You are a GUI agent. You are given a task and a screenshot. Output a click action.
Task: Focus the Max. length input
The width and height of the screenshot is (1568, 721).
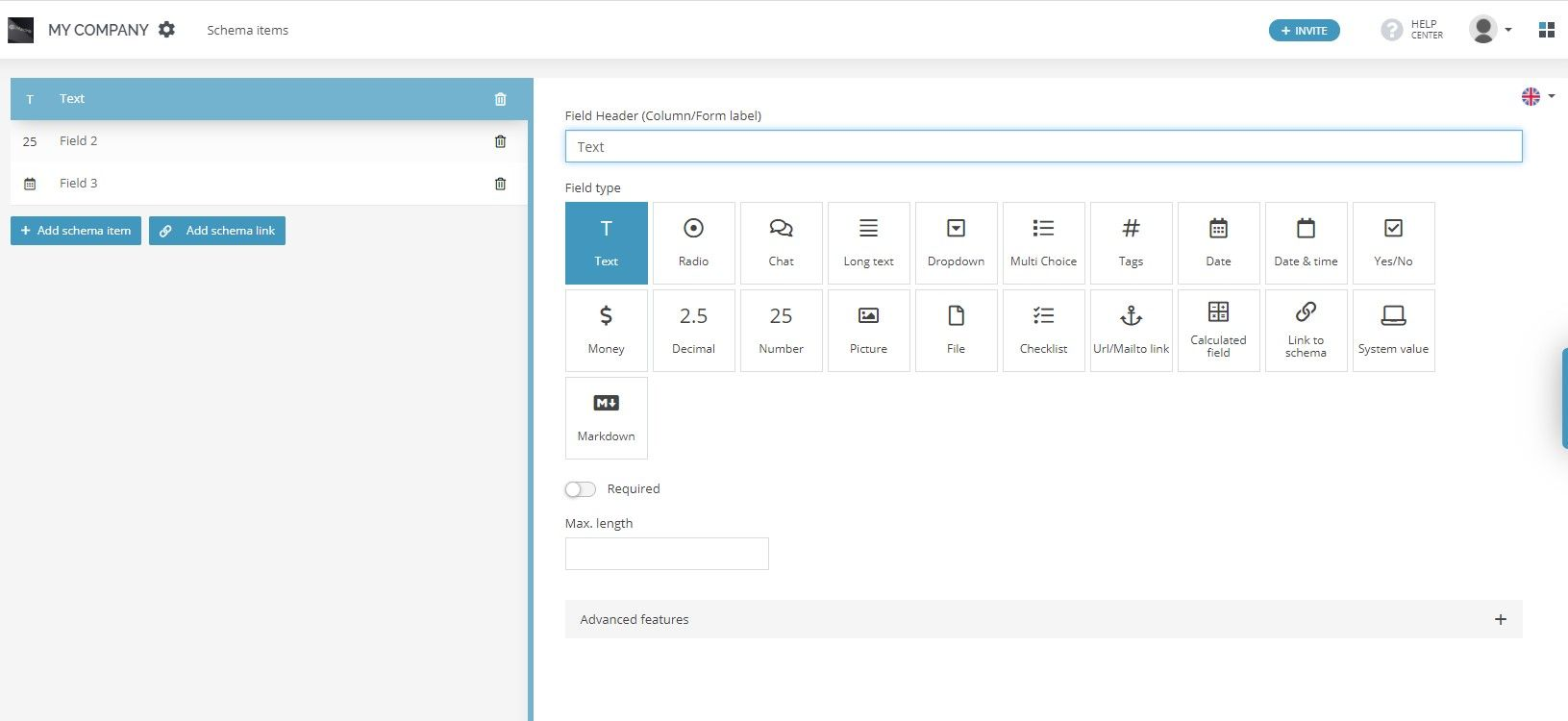point(667,554)
